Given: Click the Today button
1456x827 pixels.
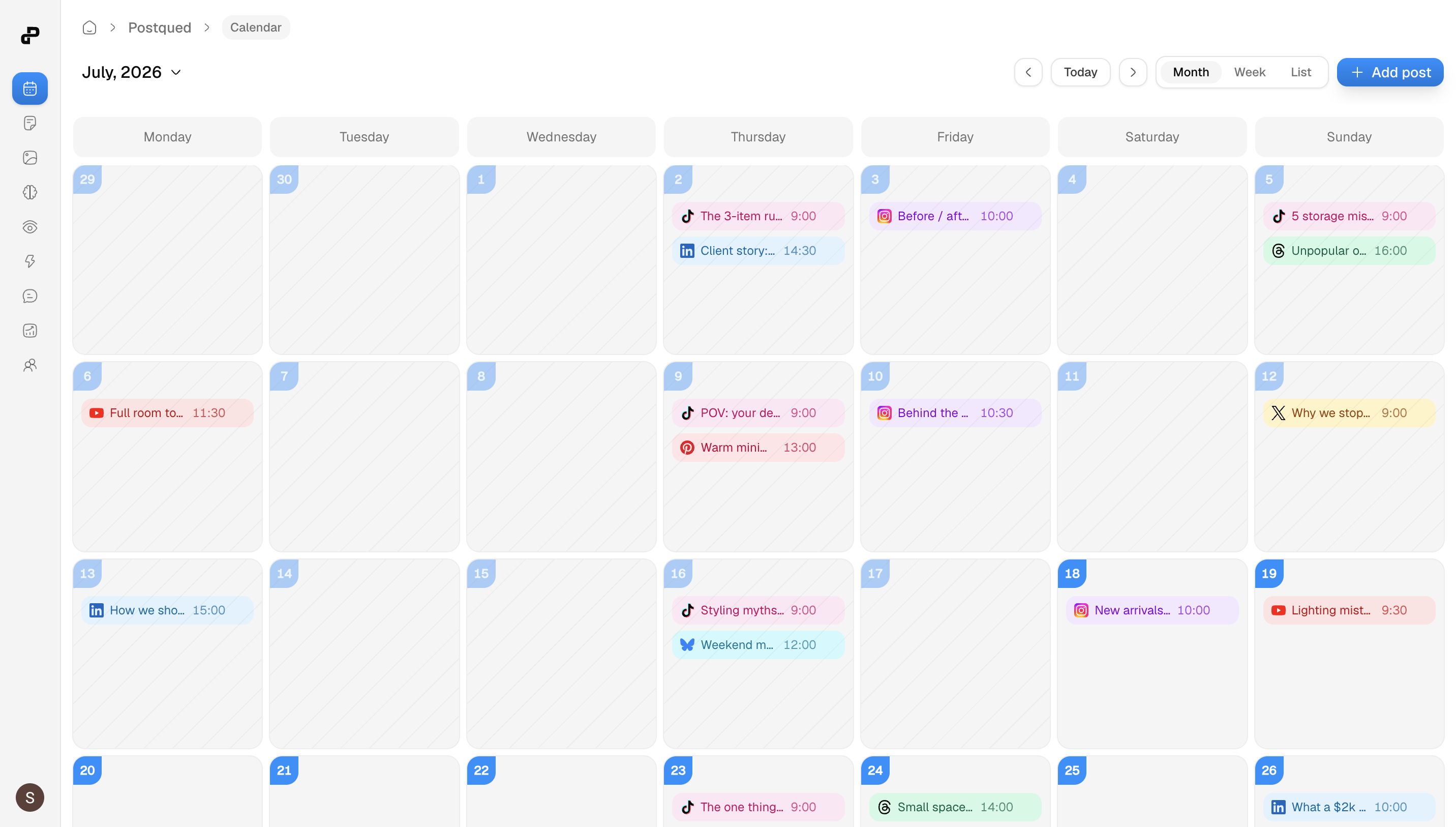Looking at the screenshot, I should (x=1080, y=72).
